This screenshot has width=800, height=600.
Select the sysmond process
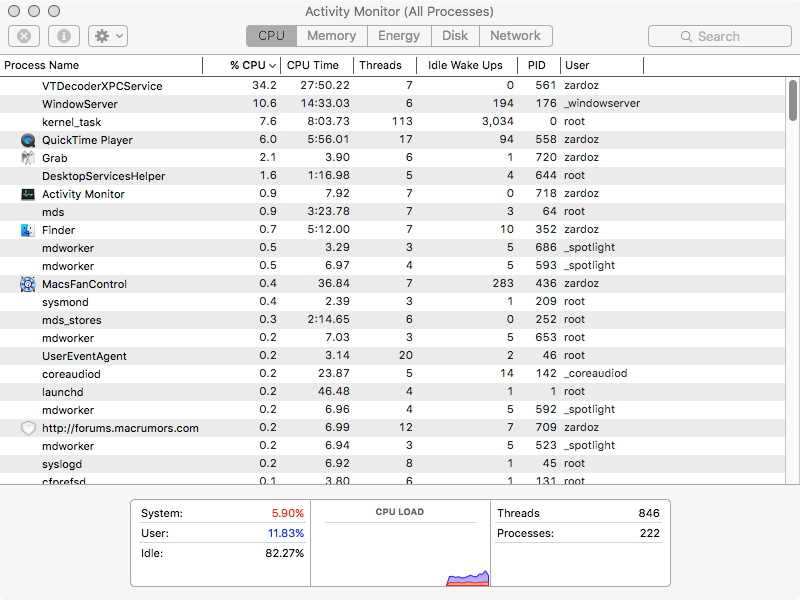(392, 302)
